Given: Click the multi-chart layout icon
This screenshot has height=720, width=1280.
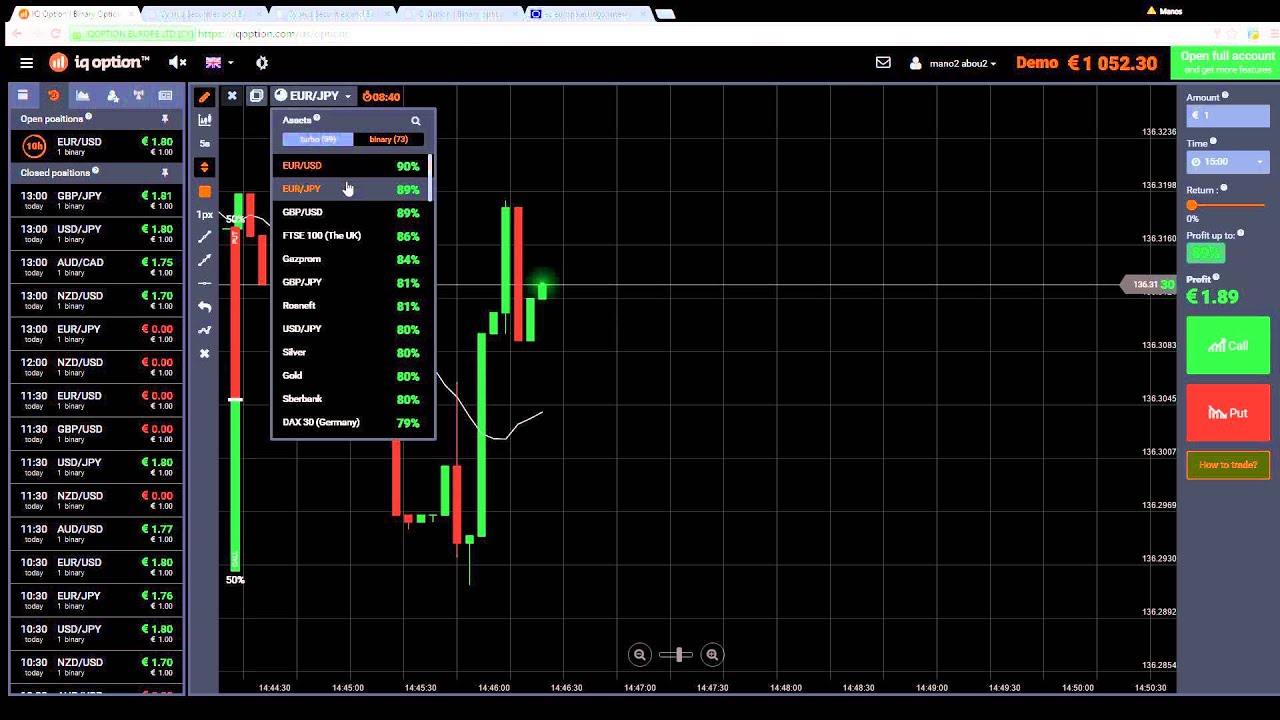Looking at the screenshot, I should coord(257,96).
